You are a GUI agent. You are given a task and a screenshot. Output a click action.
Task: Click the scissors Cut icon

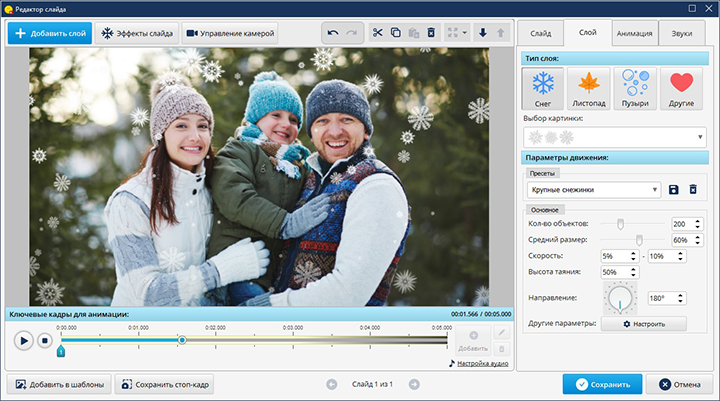coord(378,33)
